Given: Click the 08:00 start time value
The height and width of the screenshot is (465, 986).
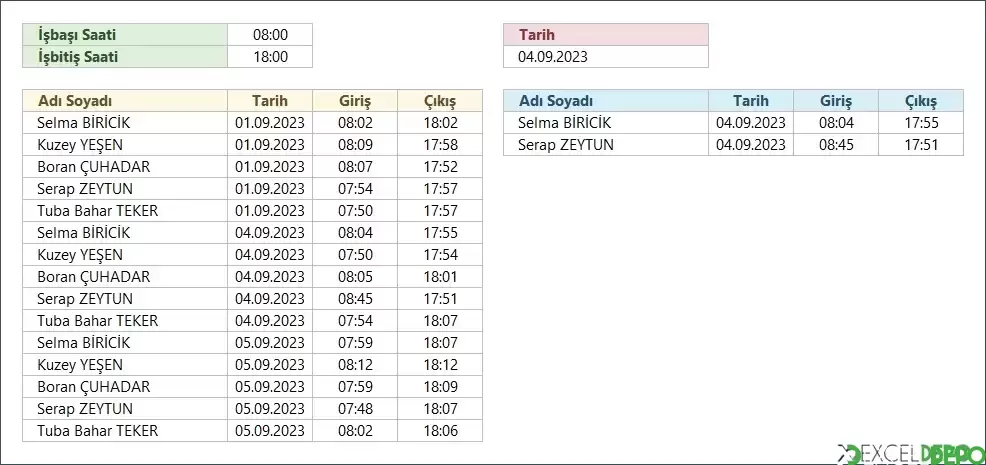Looking at the screenshot, I should click(270, 35).
